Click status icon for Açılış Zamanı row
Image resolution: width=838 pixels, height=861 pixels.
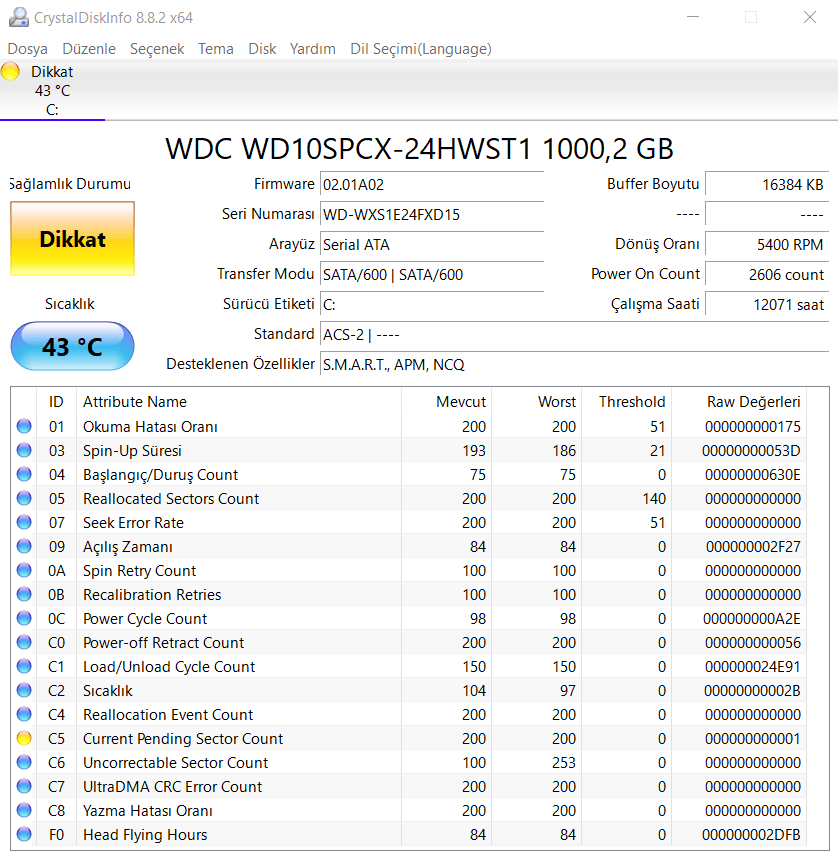24,546
